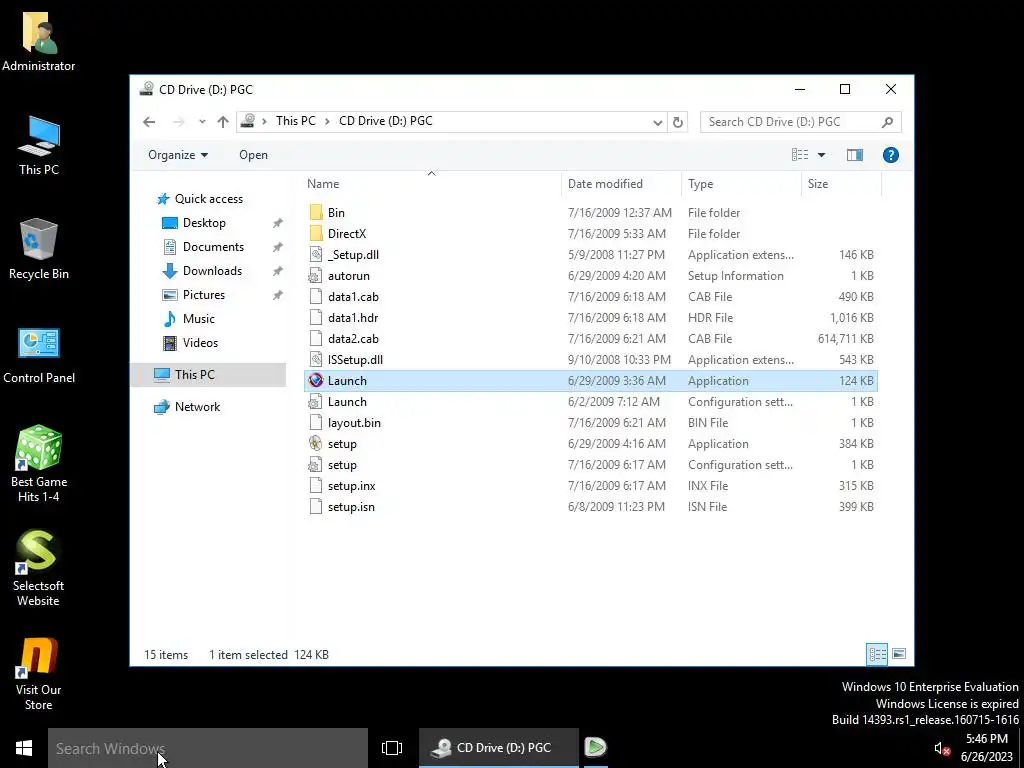This screenshot has width=1024, height=768.
Task: Sort by Date modified column
Action: coord(621,184)
